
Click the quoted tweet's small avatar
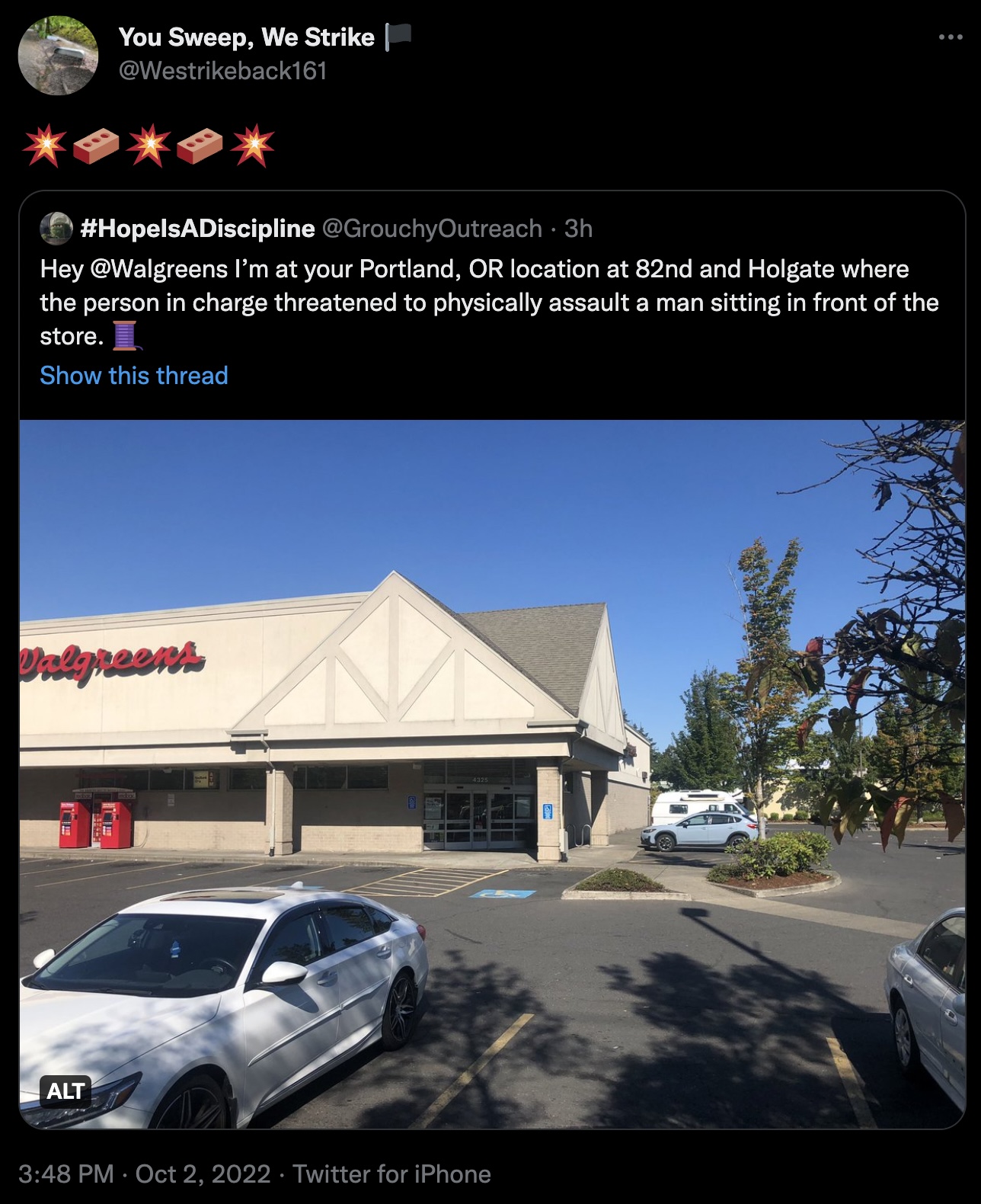pos(56,229)
